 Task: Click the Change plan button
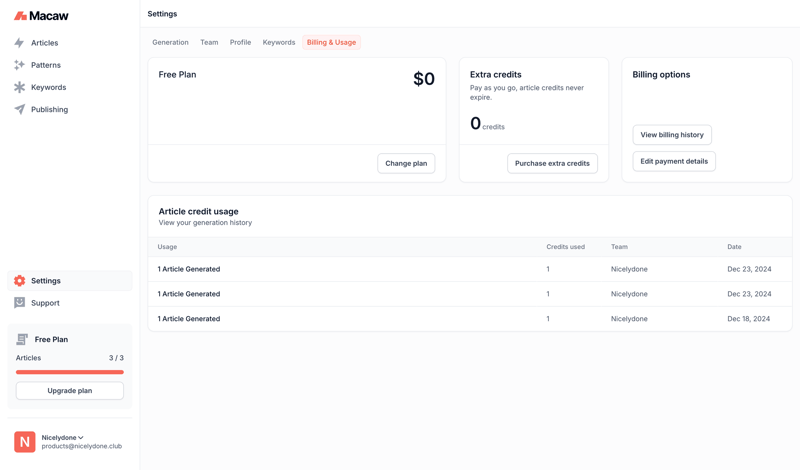(x=406, y=163)
